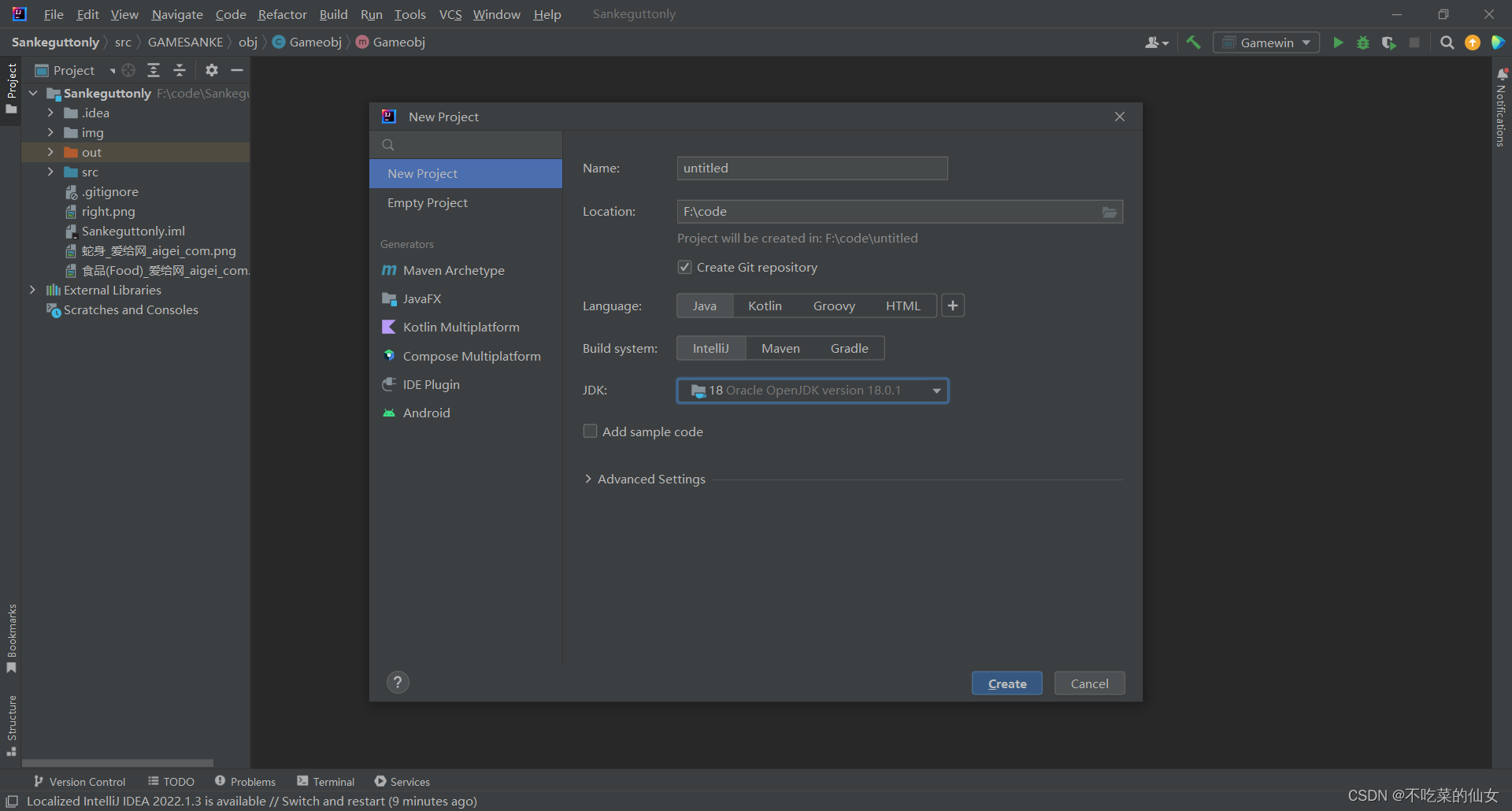Click the dialog search field
This screenshot has height=811, width=1512.
point(465,145)
